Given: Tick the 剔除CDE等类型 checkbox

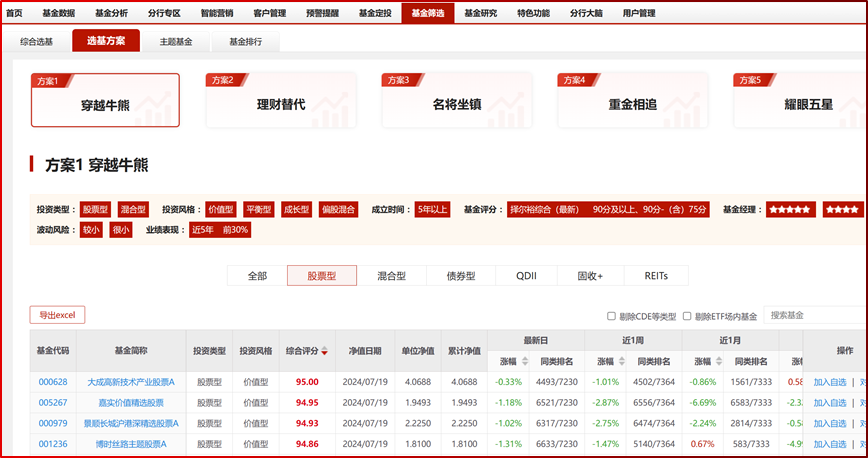Looking at the screenshot, I should pyautogui.click(x=611, y=316).
